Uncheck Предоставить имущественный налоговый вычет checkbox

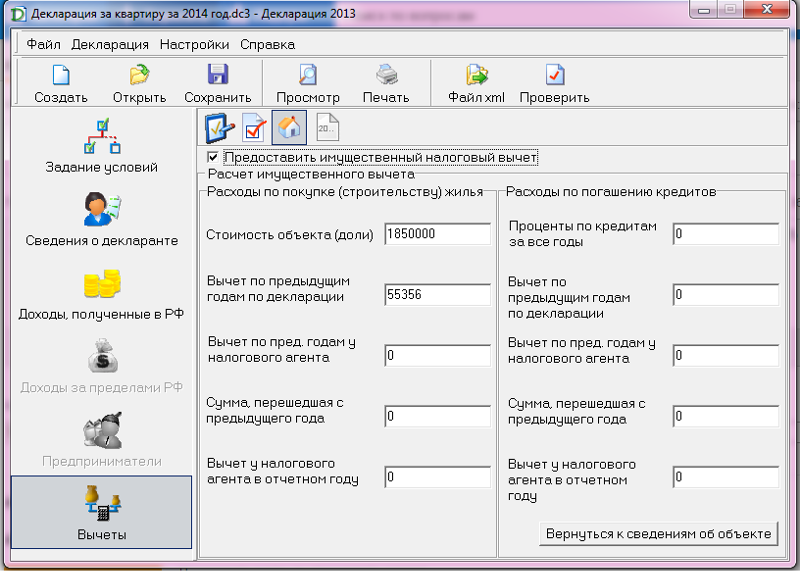pos(212,158)
